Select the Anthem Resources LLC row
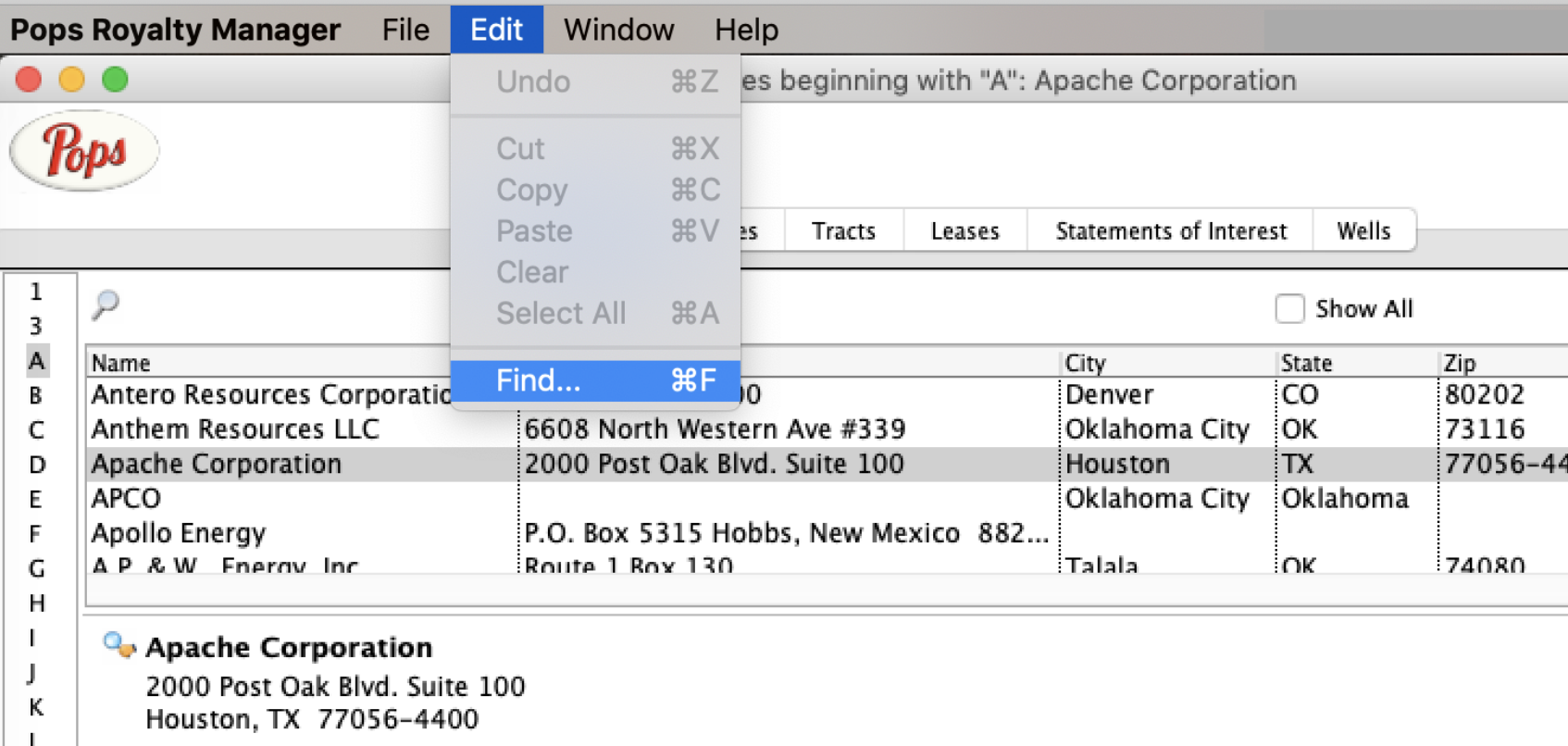The height and width of the screenshot is (746, 1568). [x=827, y=429]
